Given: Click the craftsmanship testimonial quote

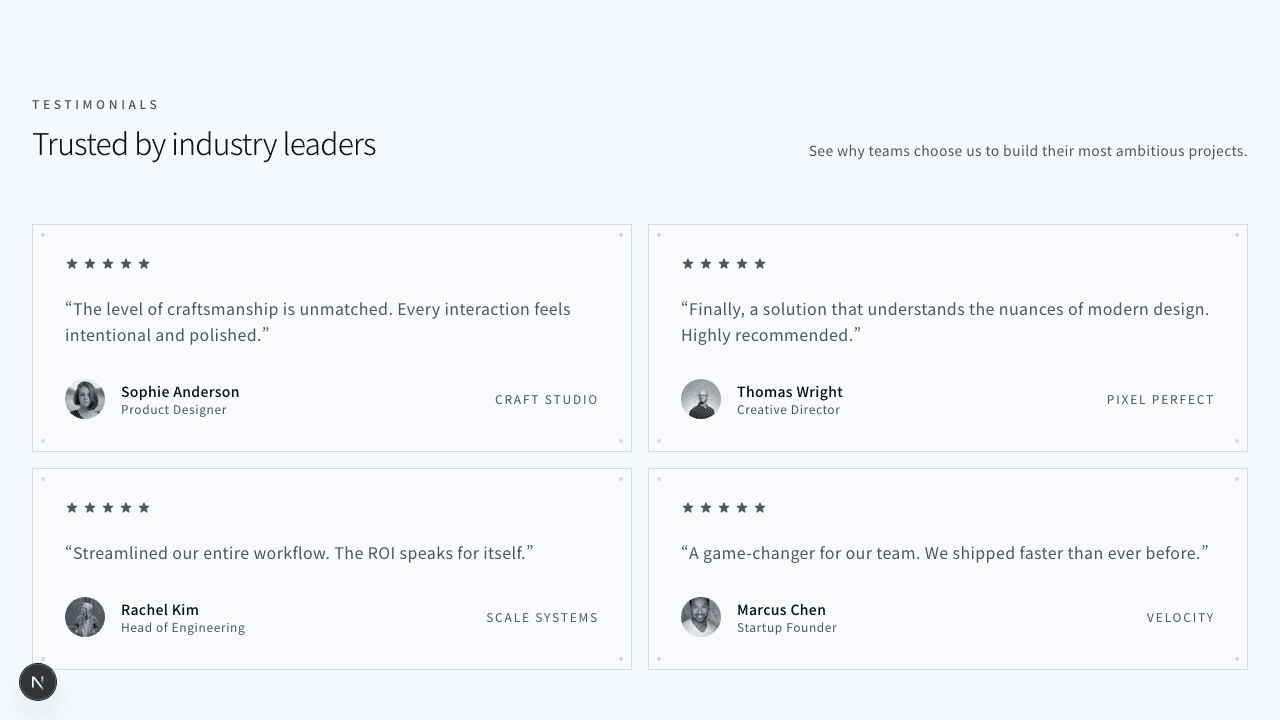Looking at the screenshot, I should tap(318, 322).
